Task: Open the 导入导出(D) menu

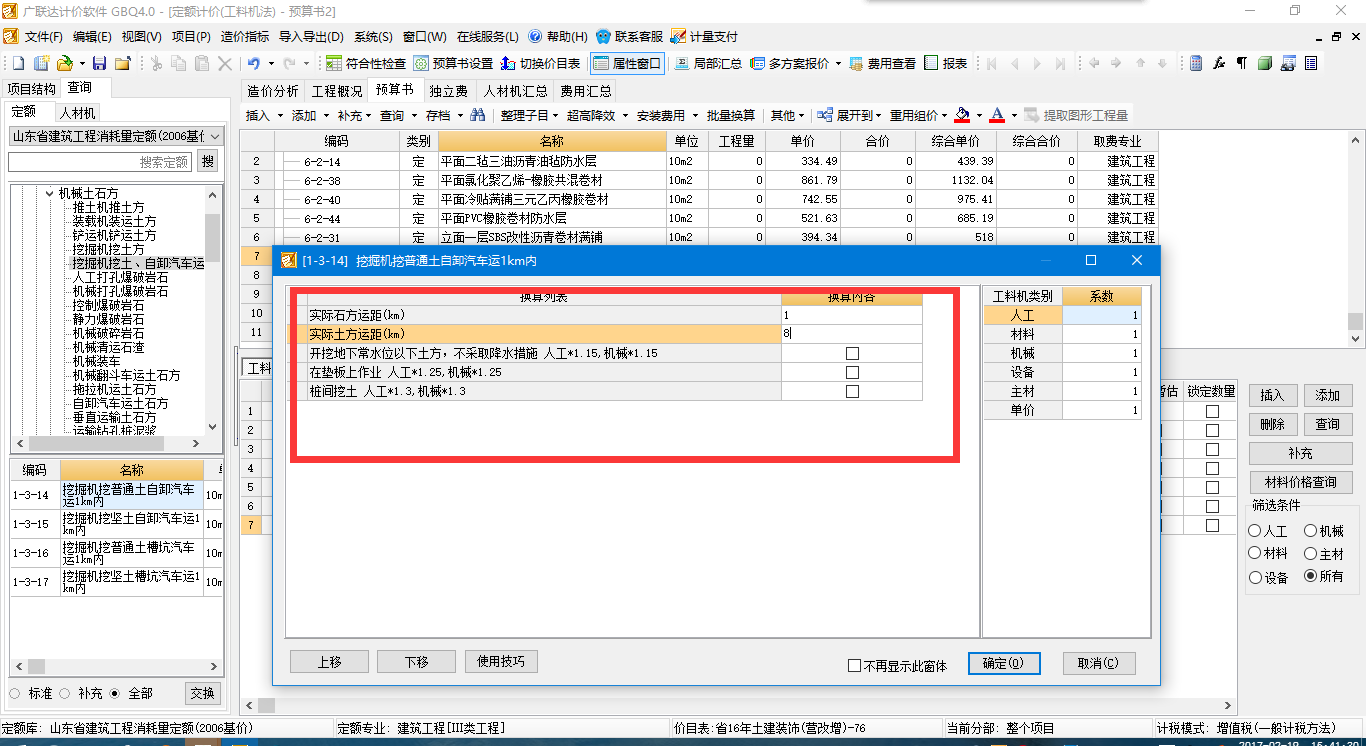Action: pyautogui.click(x=311, y=37)
